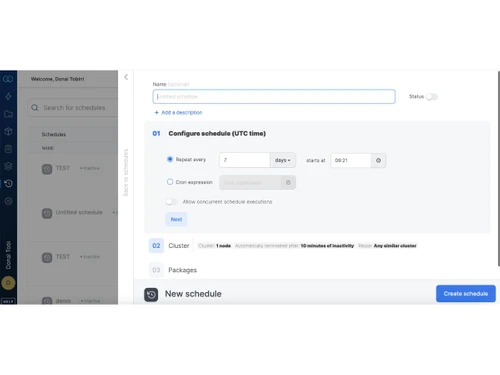Open the cube packages sidebar icon
The width and height of the screenshot is (500, 375).
8,131
